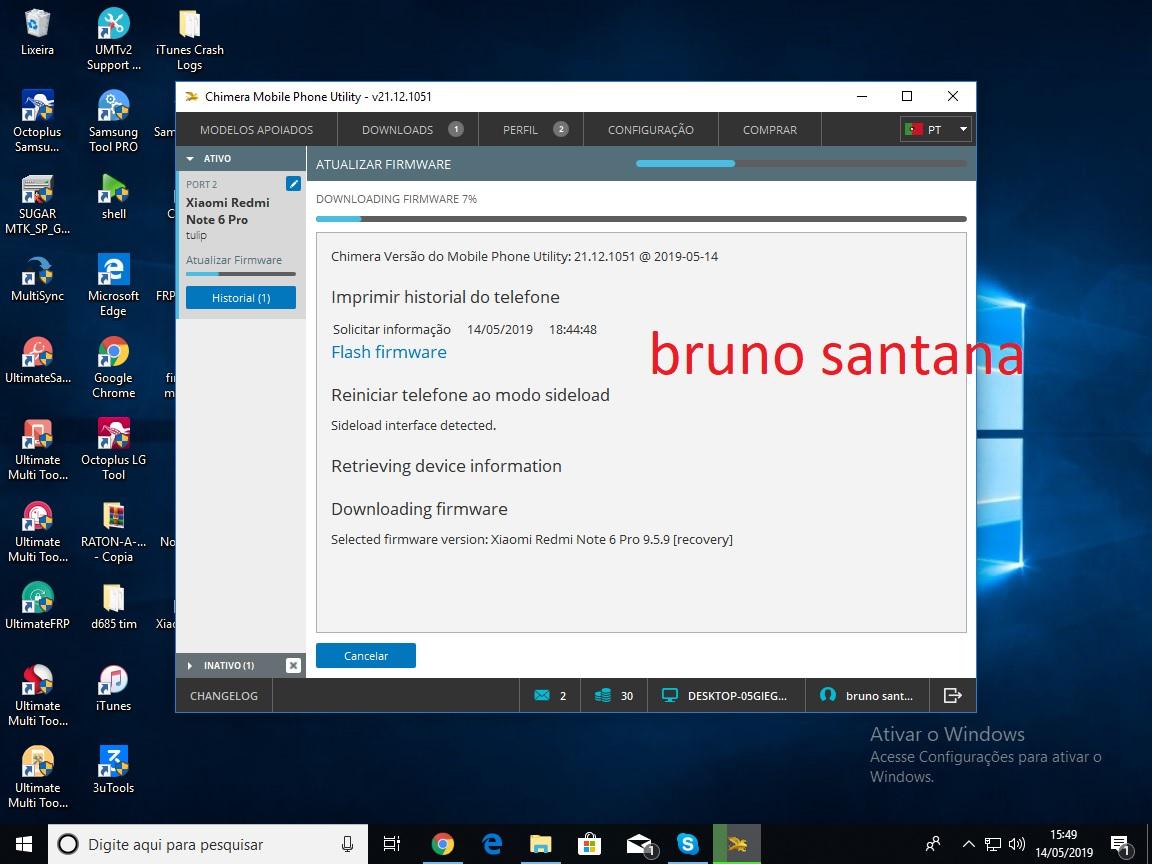Launch the Octoplus LG Tool shortcut
The width and height of the screenshot is (1152, 864).
point(113,450)
